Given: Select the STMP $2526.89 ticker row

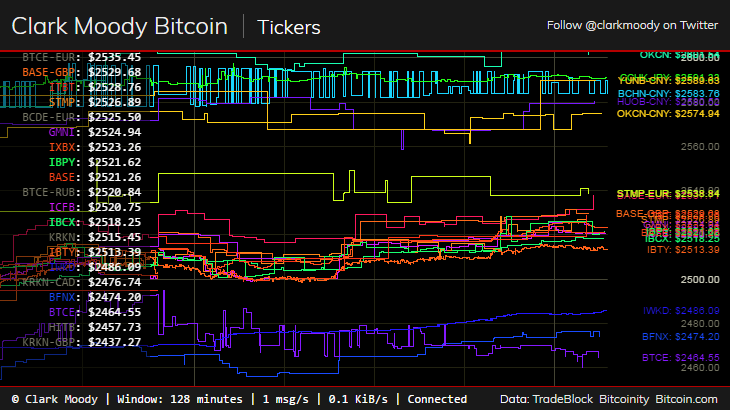Looking at the screenshot, I should [x=95, y=102].
